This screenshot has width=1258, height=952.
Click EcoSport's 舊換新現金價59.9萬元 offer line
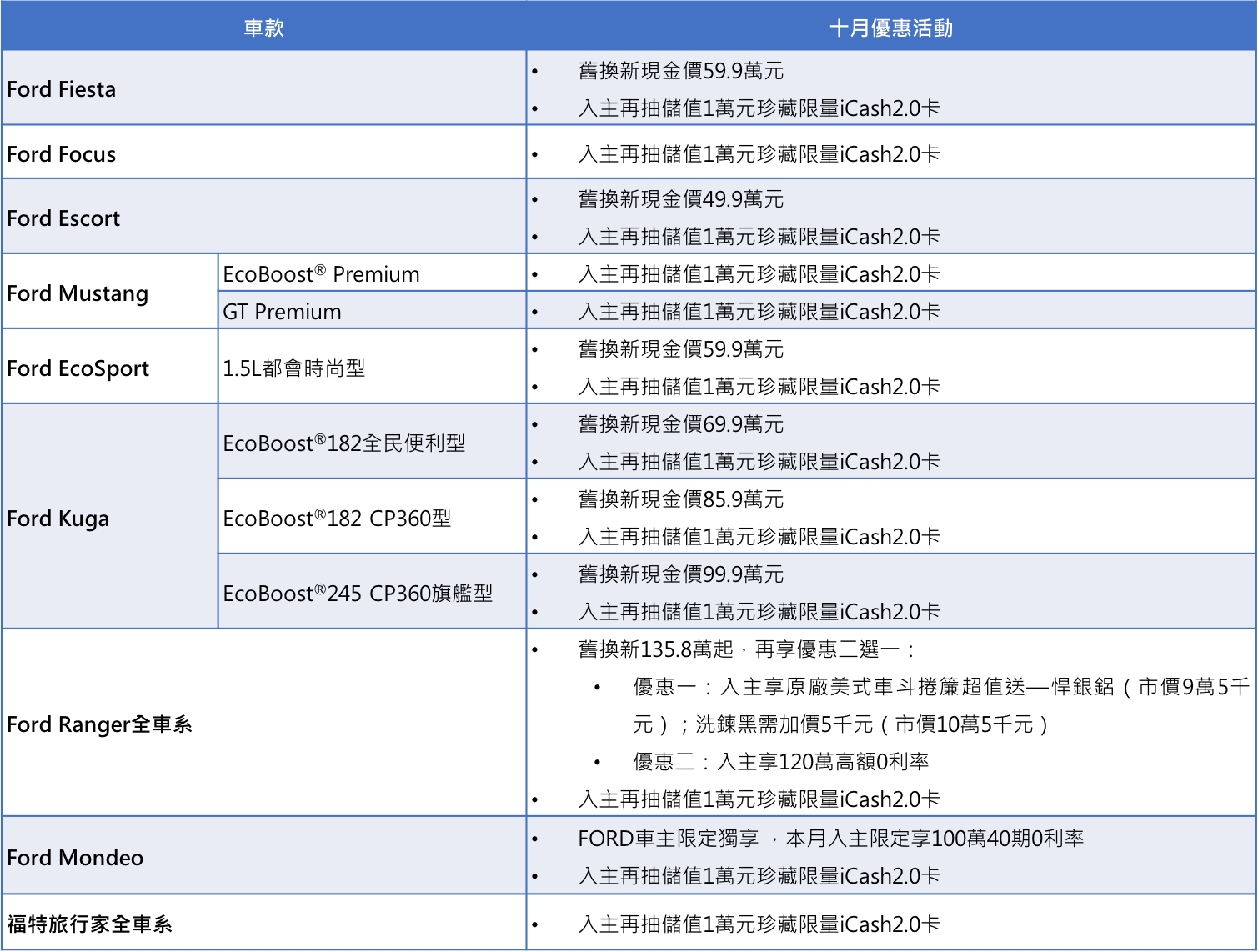(x=681, y=349)
